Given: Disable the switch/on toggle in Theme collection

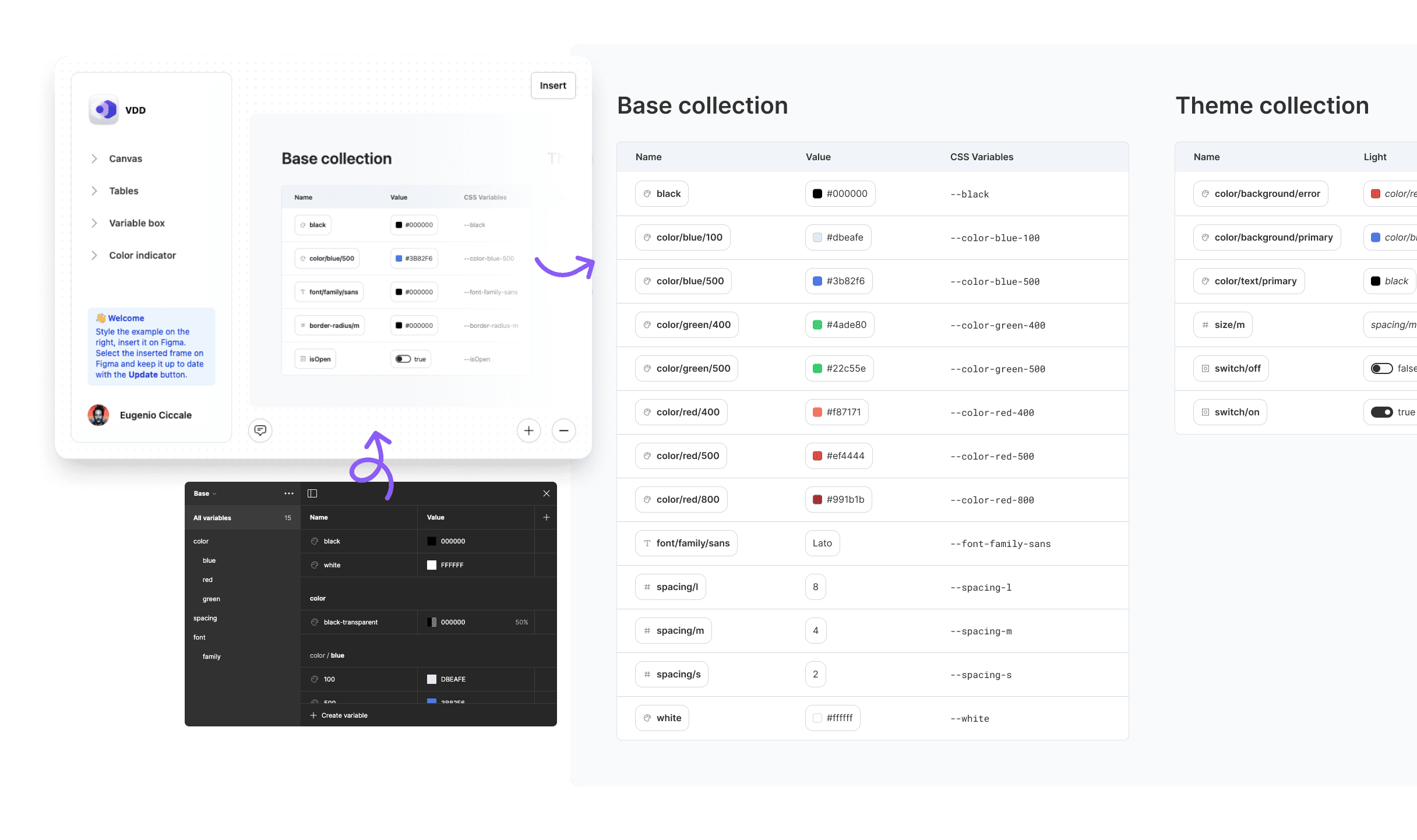Looking at the screenshot, I should pos(1381,412).
